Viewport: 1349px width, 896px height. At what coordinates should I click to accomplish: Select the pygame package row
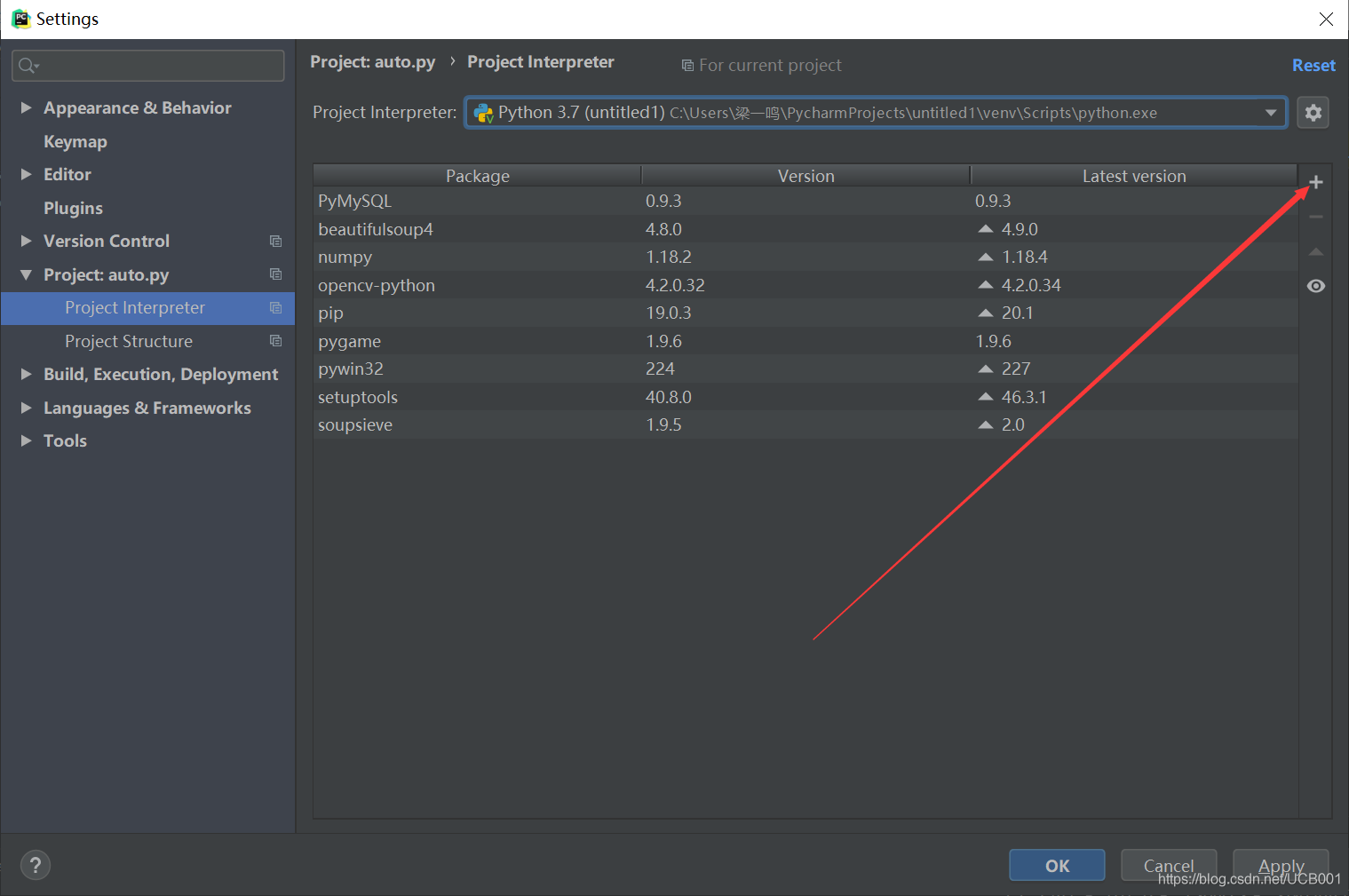(805, 341)
